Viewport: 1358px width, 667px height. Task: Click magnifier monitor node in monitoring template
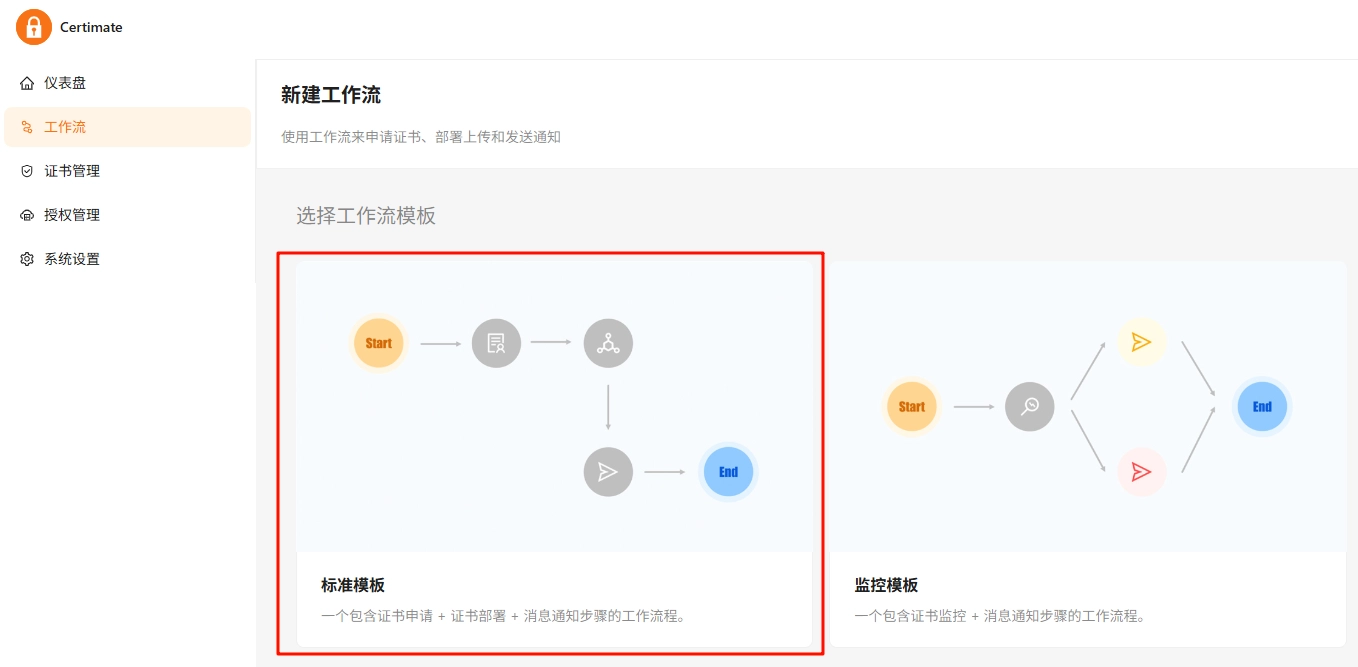point(1029,406)
